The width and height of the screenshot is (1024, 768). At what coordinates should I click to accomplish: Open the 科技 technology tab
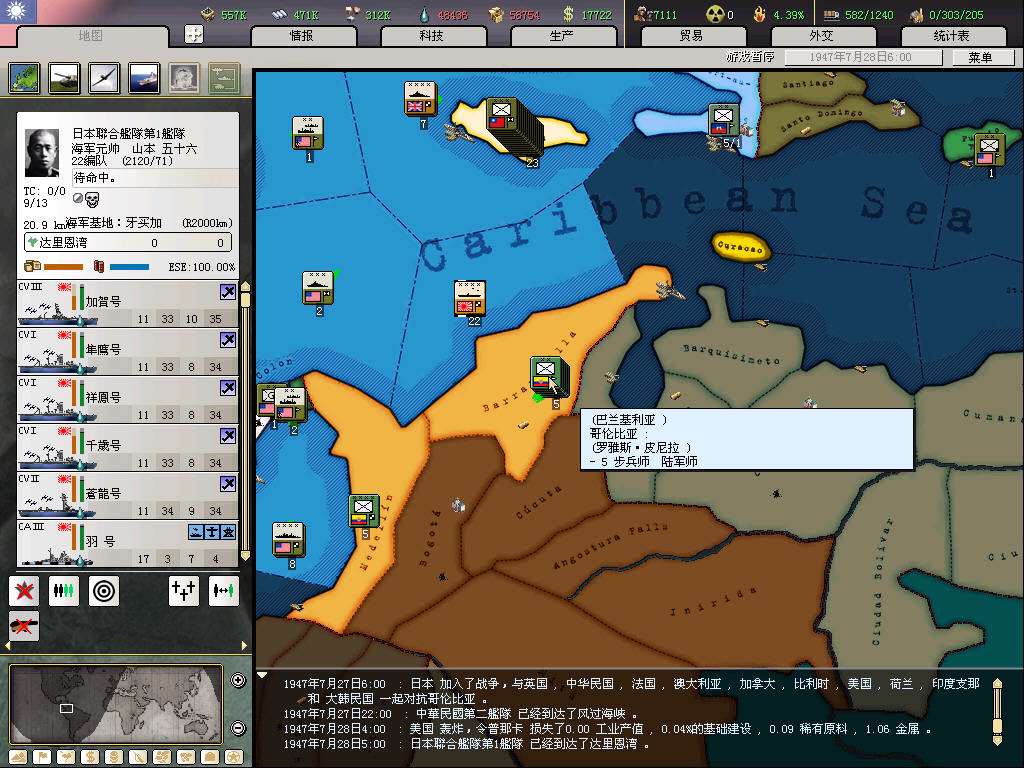tap(432, 36)
